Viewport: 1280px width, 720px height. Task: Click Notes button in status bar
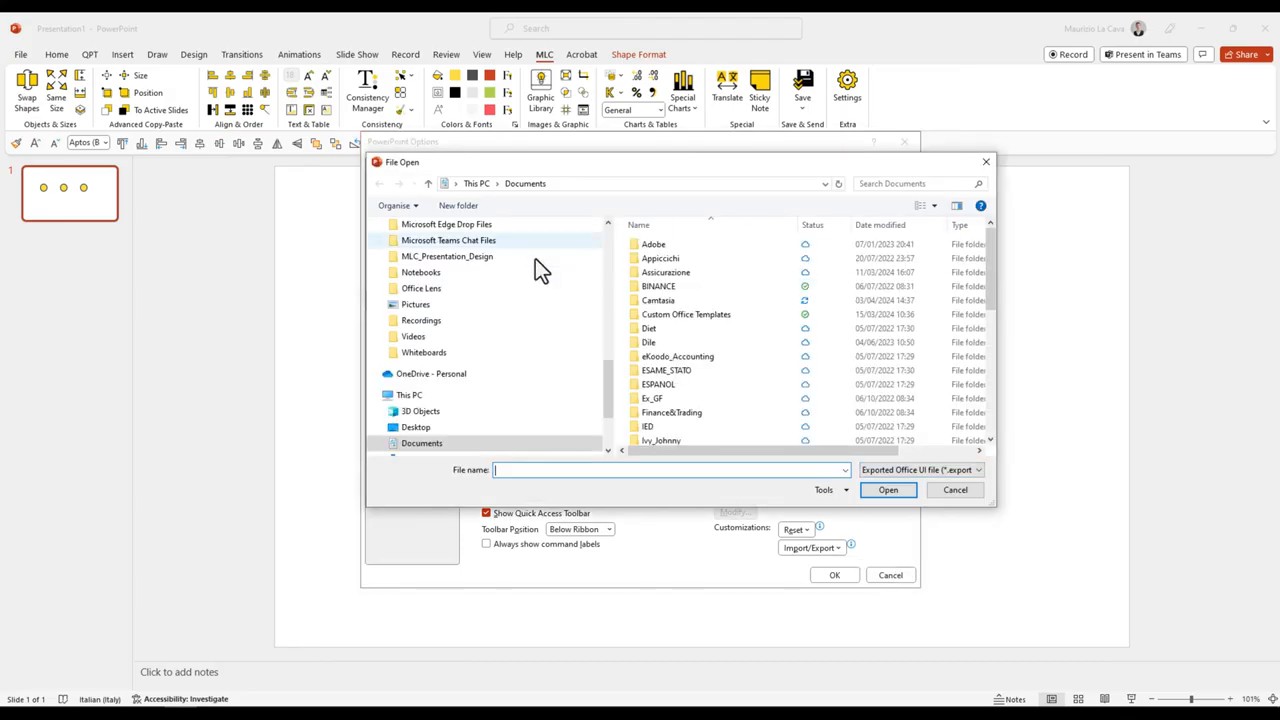[1008, 699]
